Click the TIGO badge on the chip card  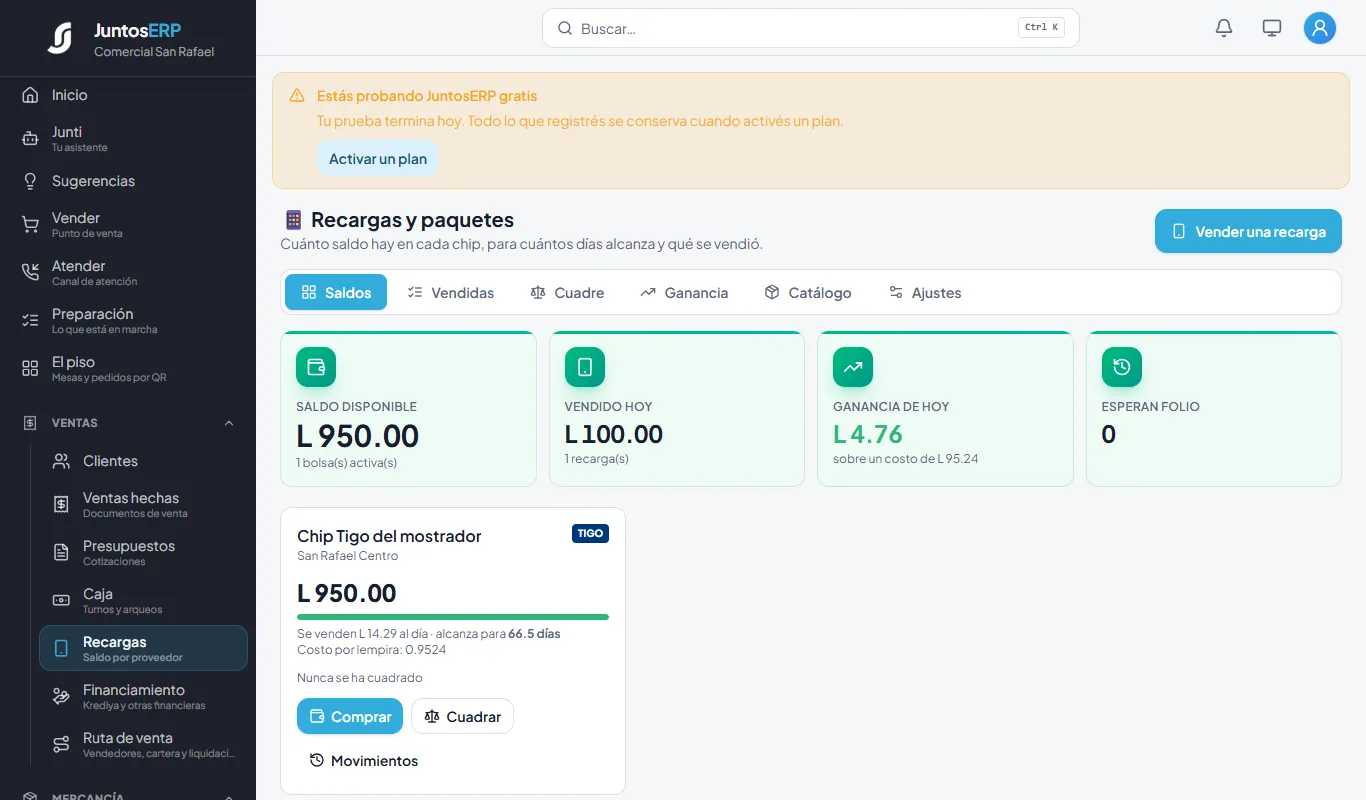(590, 533)
